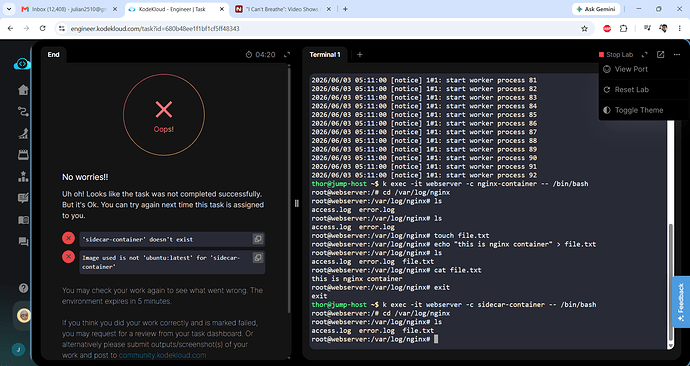This screenshot has width=690, height=366.
Task: Click the Ask Gemini button
Action: coord(596,9)
